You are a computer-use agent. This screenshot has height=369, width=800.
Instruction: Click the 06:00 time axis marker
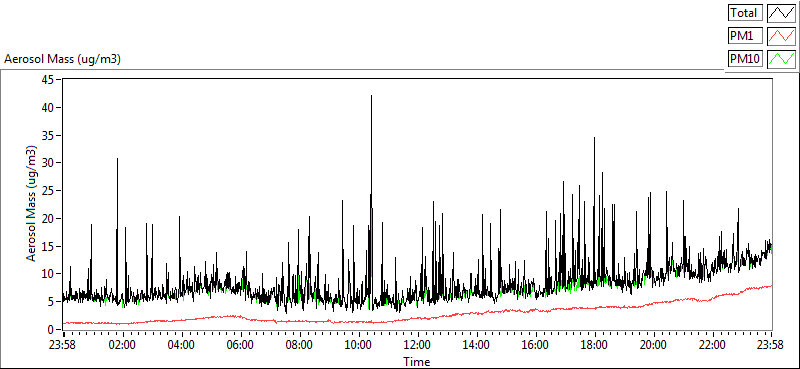240,344
